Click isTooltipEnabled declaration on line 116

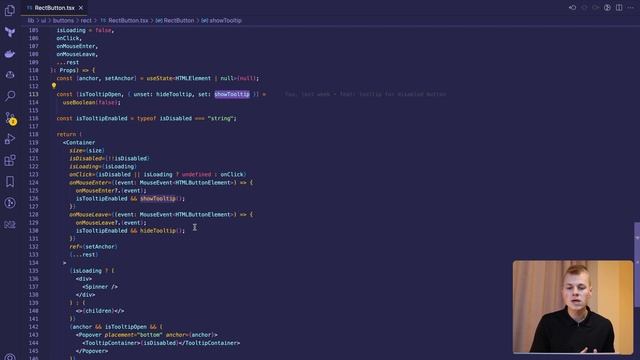101,118
